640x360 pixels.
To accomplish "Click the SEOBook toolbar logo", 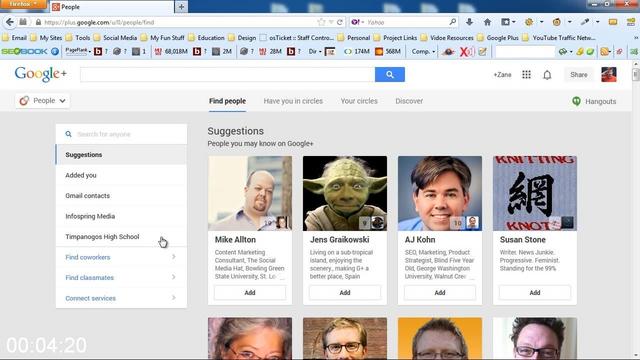I will tap(24, 51).
